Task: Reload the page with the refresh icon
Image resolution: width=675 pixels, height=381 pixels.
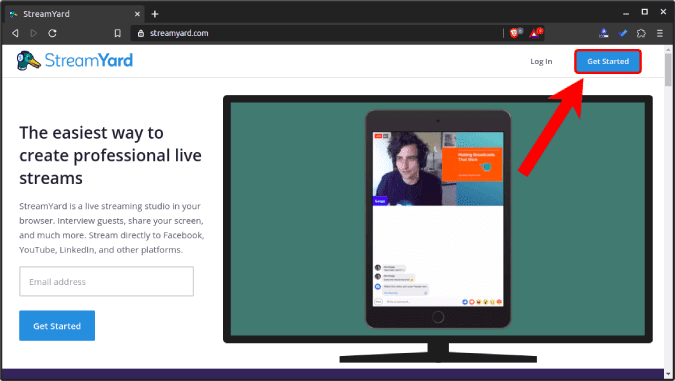Action: tap(53, 33)
